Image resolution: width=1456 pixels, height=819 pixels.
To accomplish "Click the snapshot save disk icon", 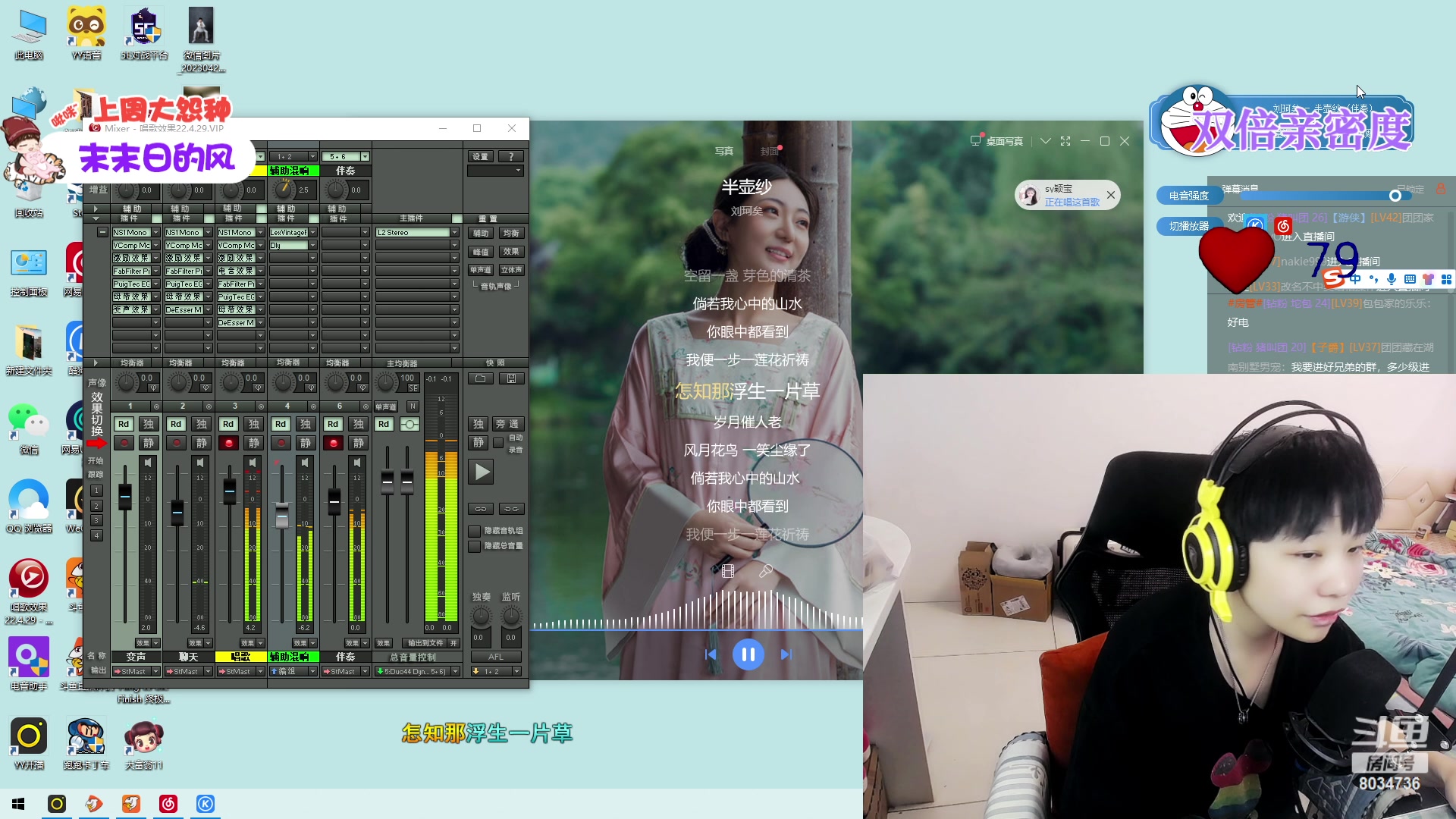I will 511,378.
